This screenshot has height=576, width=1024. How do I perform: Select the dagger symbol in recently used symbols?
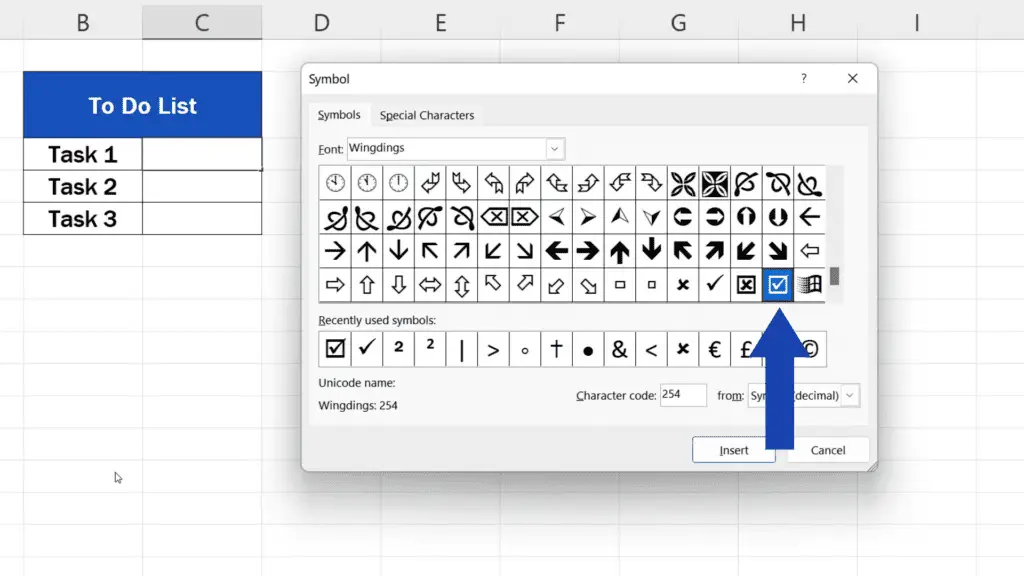click(x=557, y=350)
